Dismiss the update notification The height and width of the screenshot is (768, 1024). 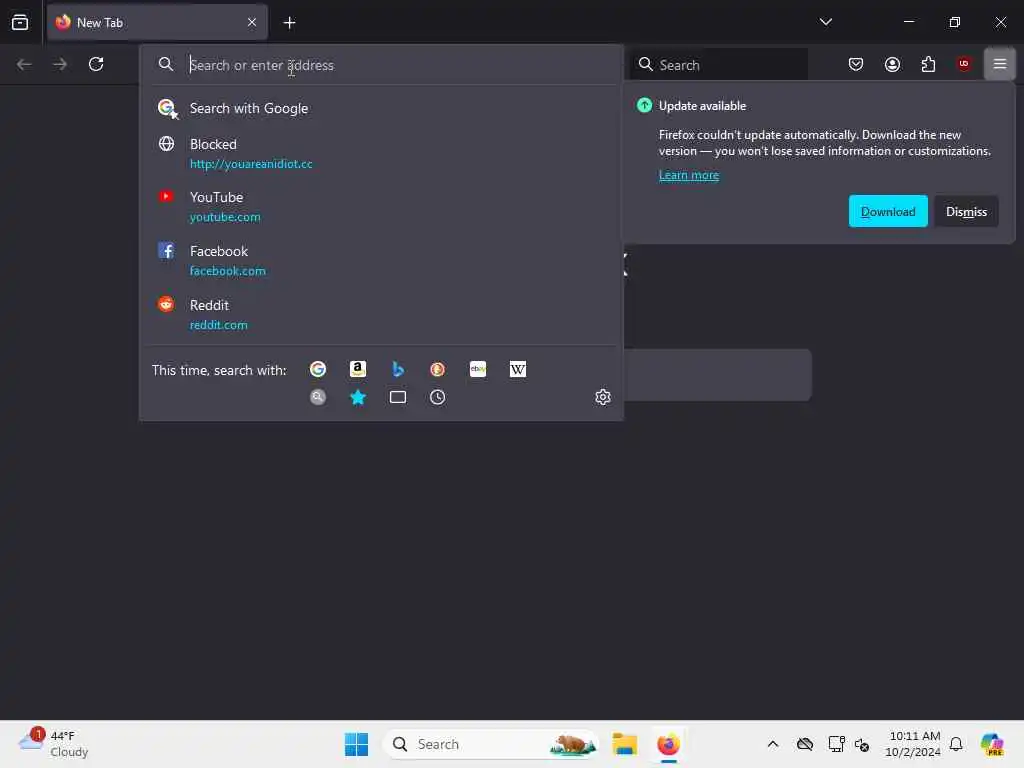(x=966, y=212)
